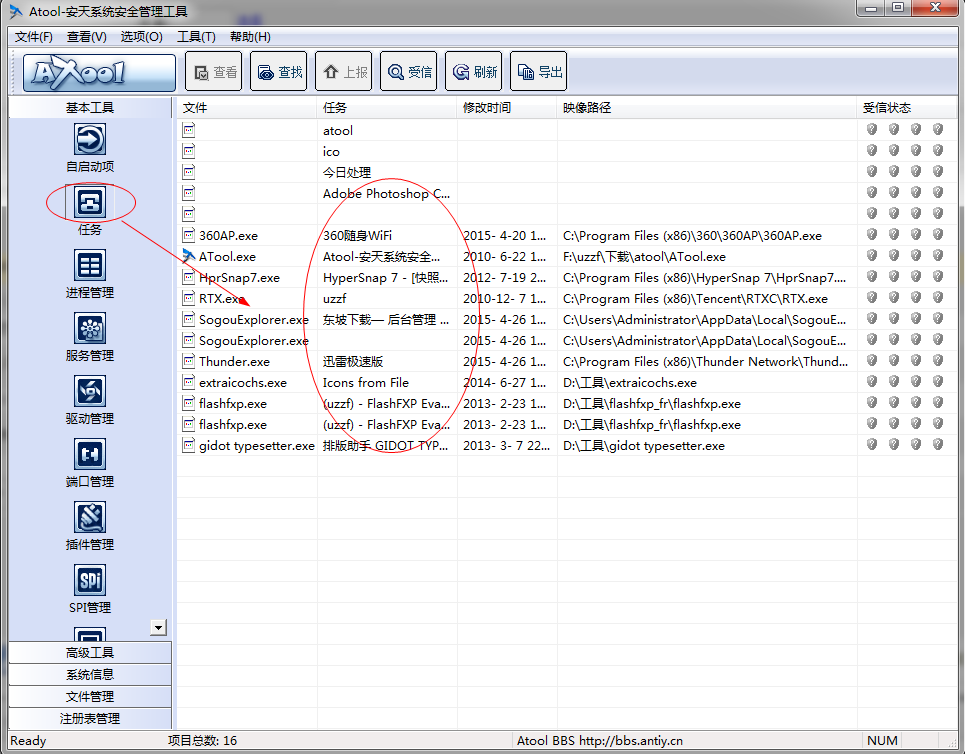Click the 导出 export toolbar button
The image size is (965, 754).
click(539, 72)
